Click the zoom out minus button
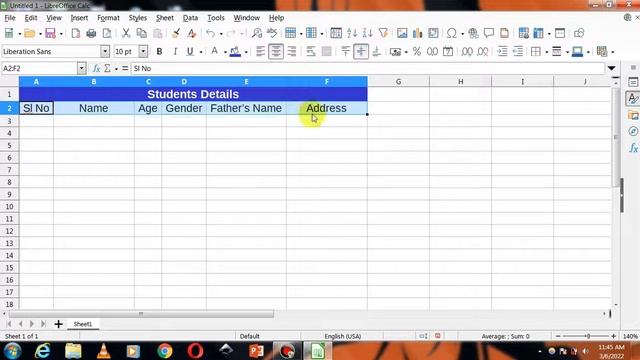640x360 pixels. (558, 336)
